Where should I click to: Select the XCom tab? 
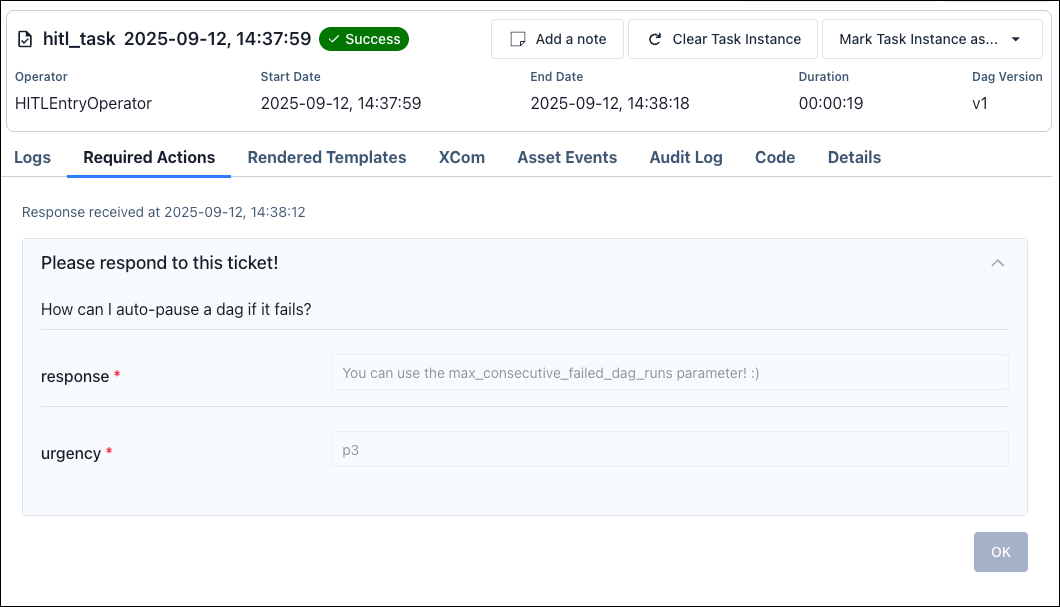(461, 157)
